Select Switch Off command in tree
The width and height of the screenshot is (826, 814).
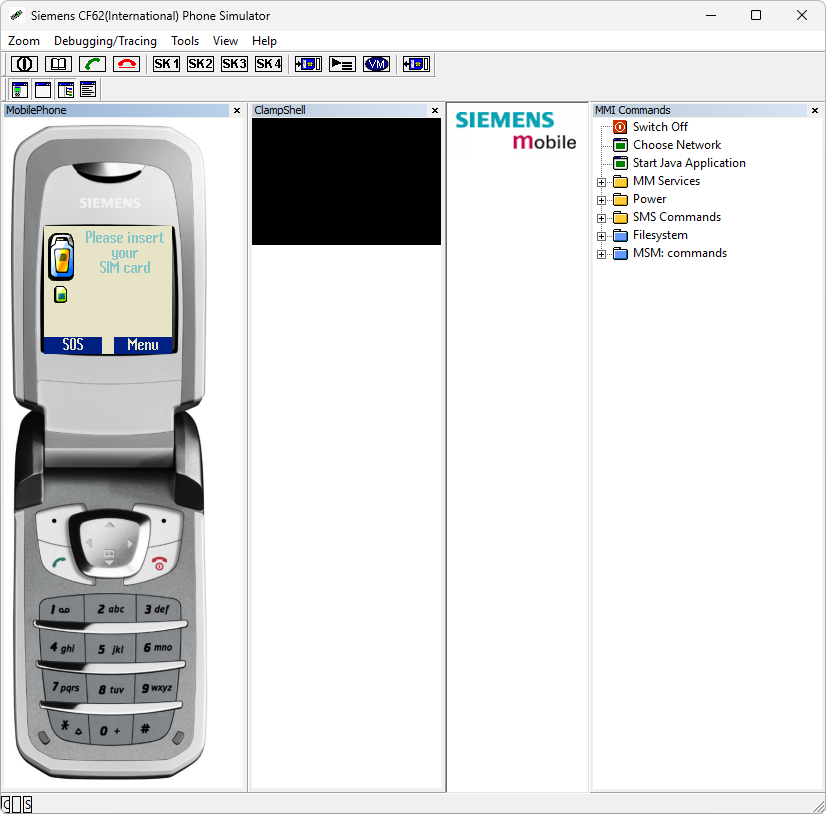click(660, 127)
